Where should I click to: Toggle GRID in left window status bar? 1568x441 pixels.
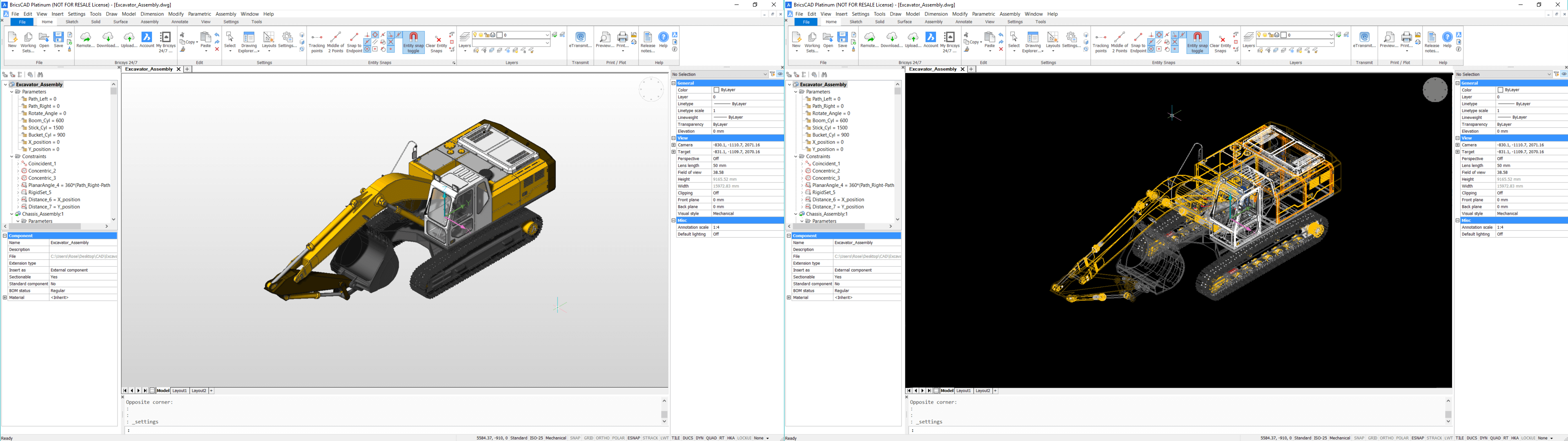click(x=588, y=438)
